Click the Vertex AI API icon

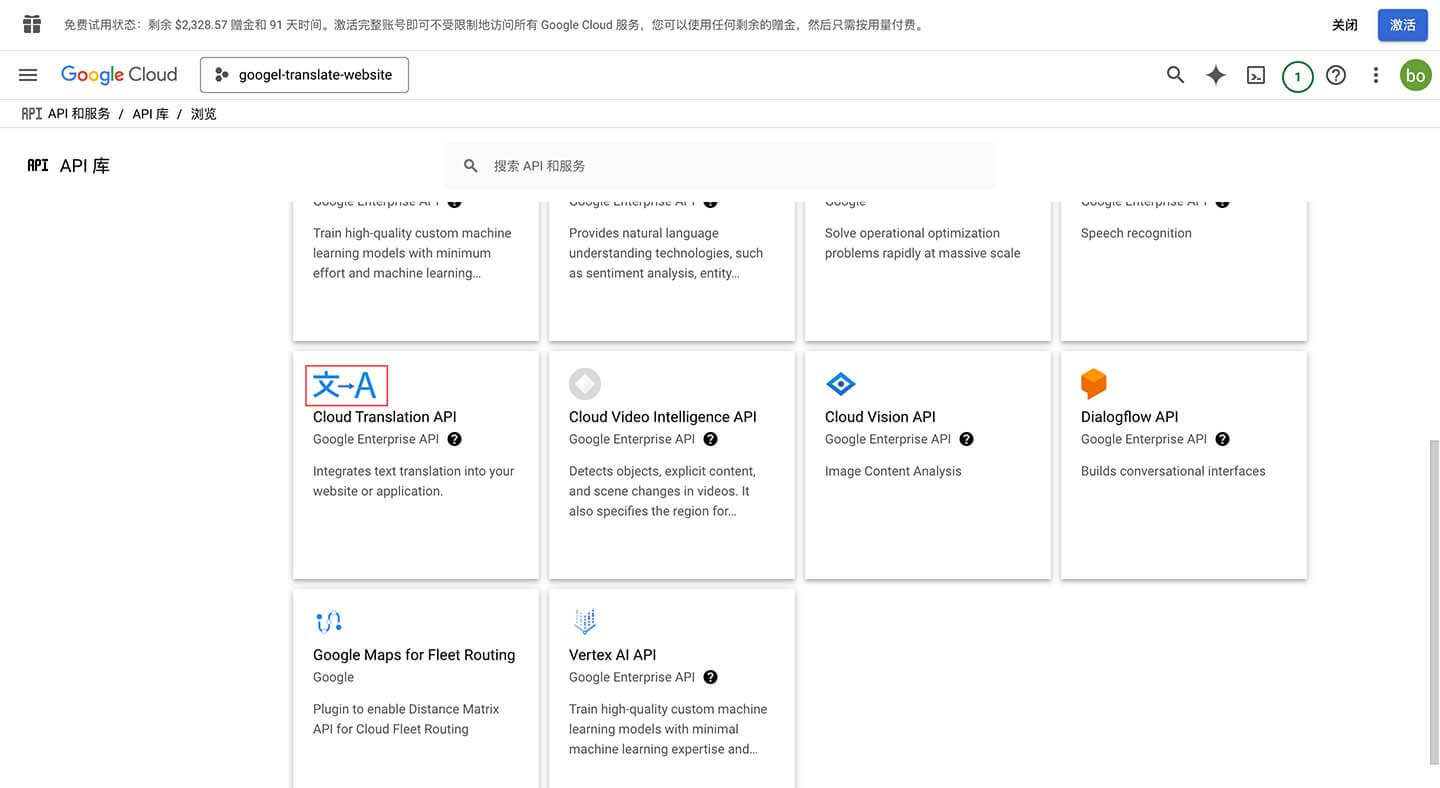point(585,622)
